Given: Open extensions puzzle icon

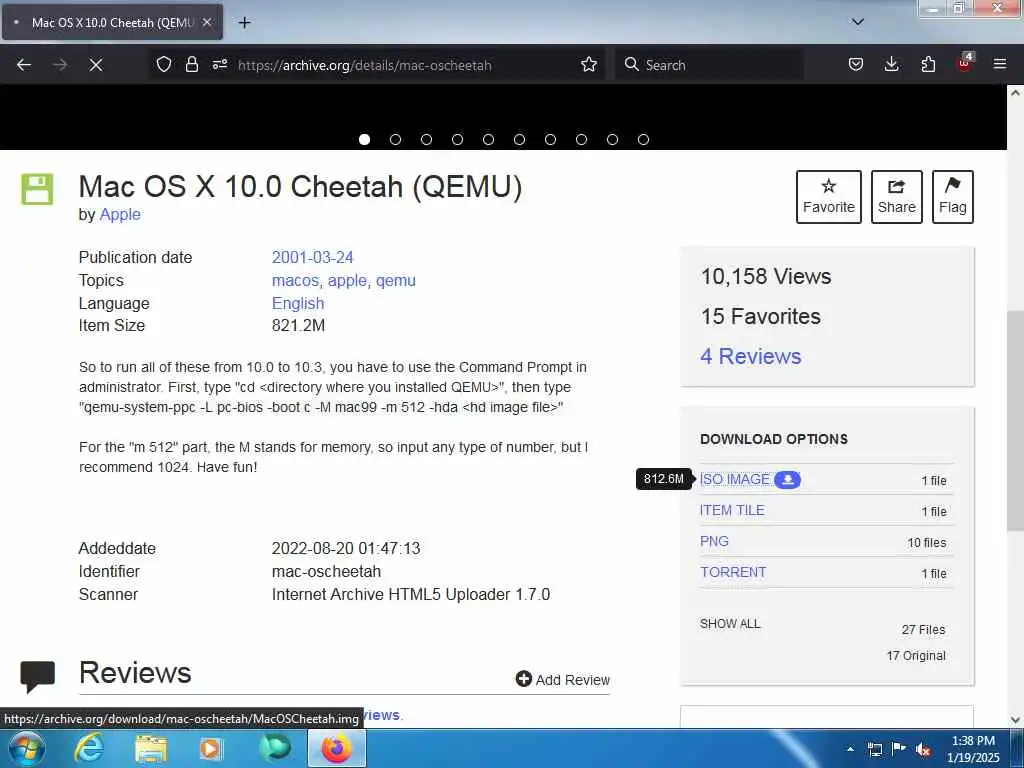Looking at the screenshot, I should (928, 64).
